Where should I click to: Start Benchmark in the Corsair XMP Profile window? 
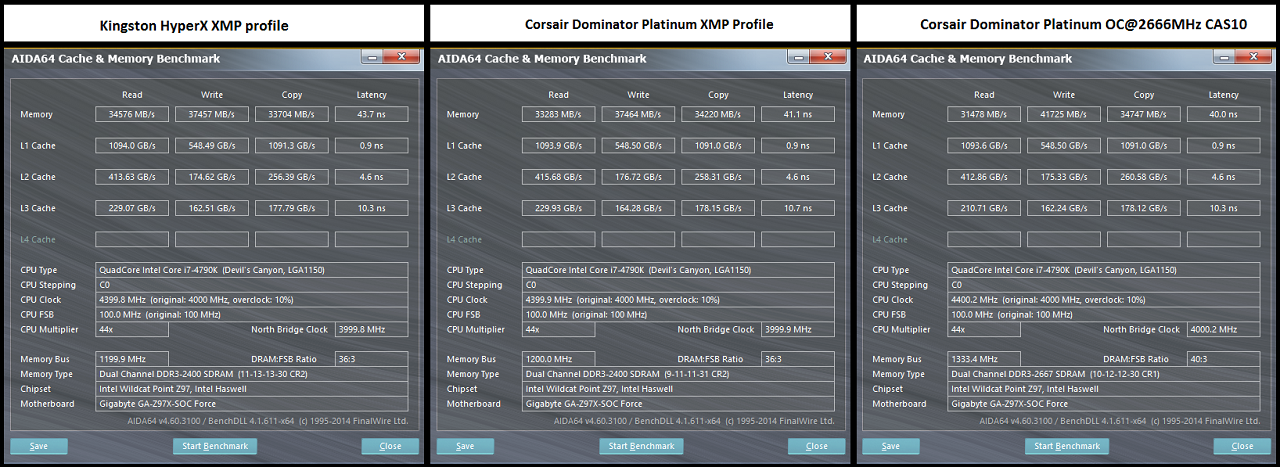coord(642,446)
